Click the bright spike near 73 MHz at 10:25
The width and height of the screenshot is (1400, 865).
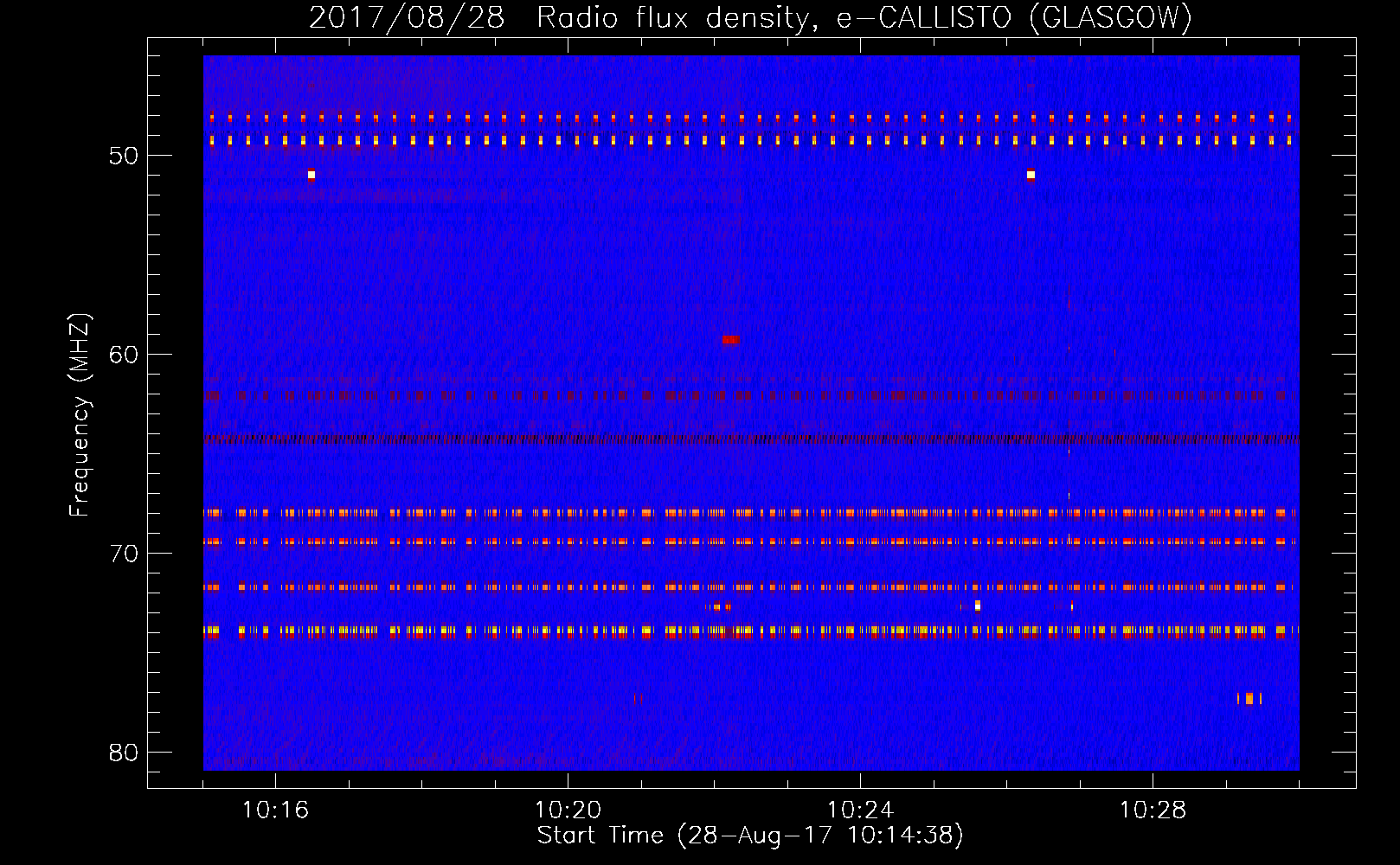[978, 605]
